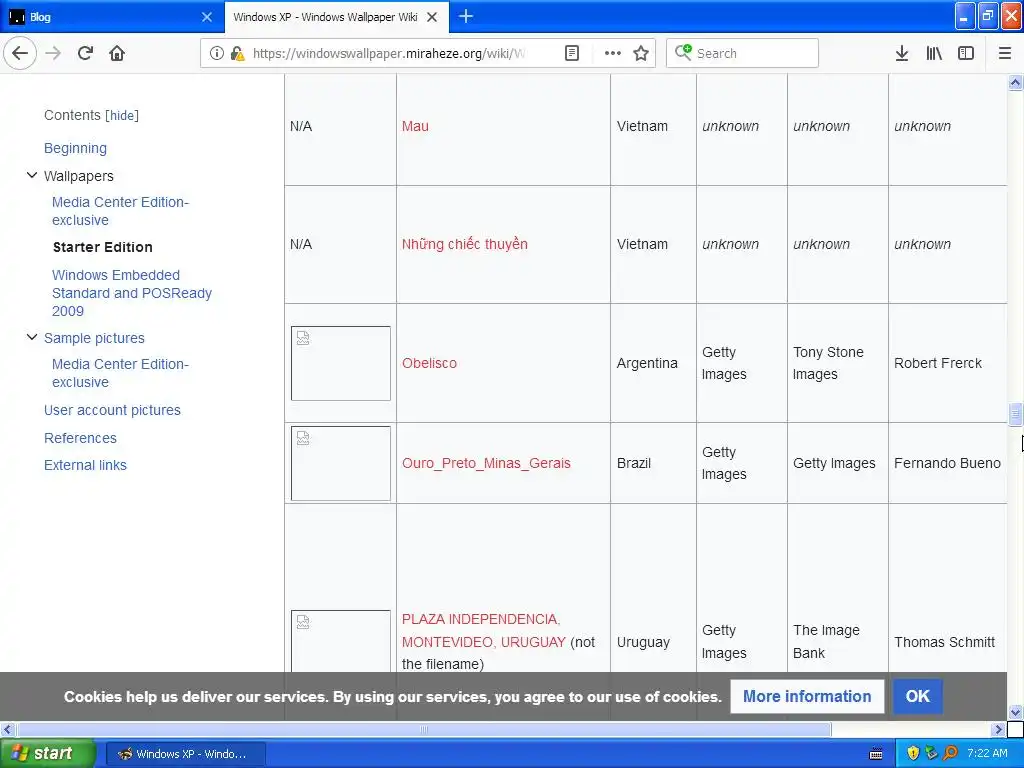This screenshot has width=1024, height=768.
Task: Focus the Search box
Action: tap(743, 53)
